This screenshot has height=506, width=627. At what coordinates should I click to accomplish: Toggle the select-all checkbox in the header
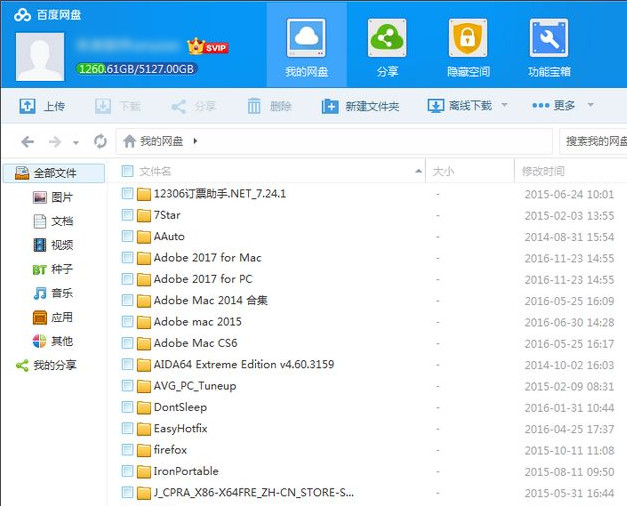(x=128, y=171)
